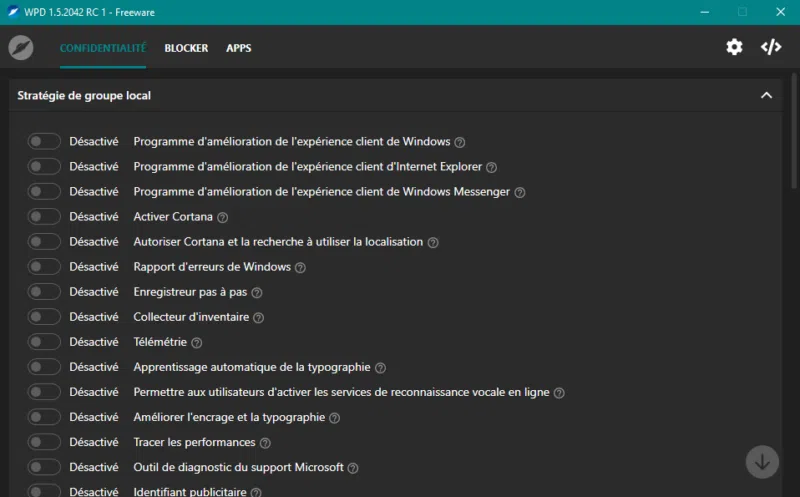Click Collecteur d'inventaire label text
The image size is (800, 497).
(191, 316)
